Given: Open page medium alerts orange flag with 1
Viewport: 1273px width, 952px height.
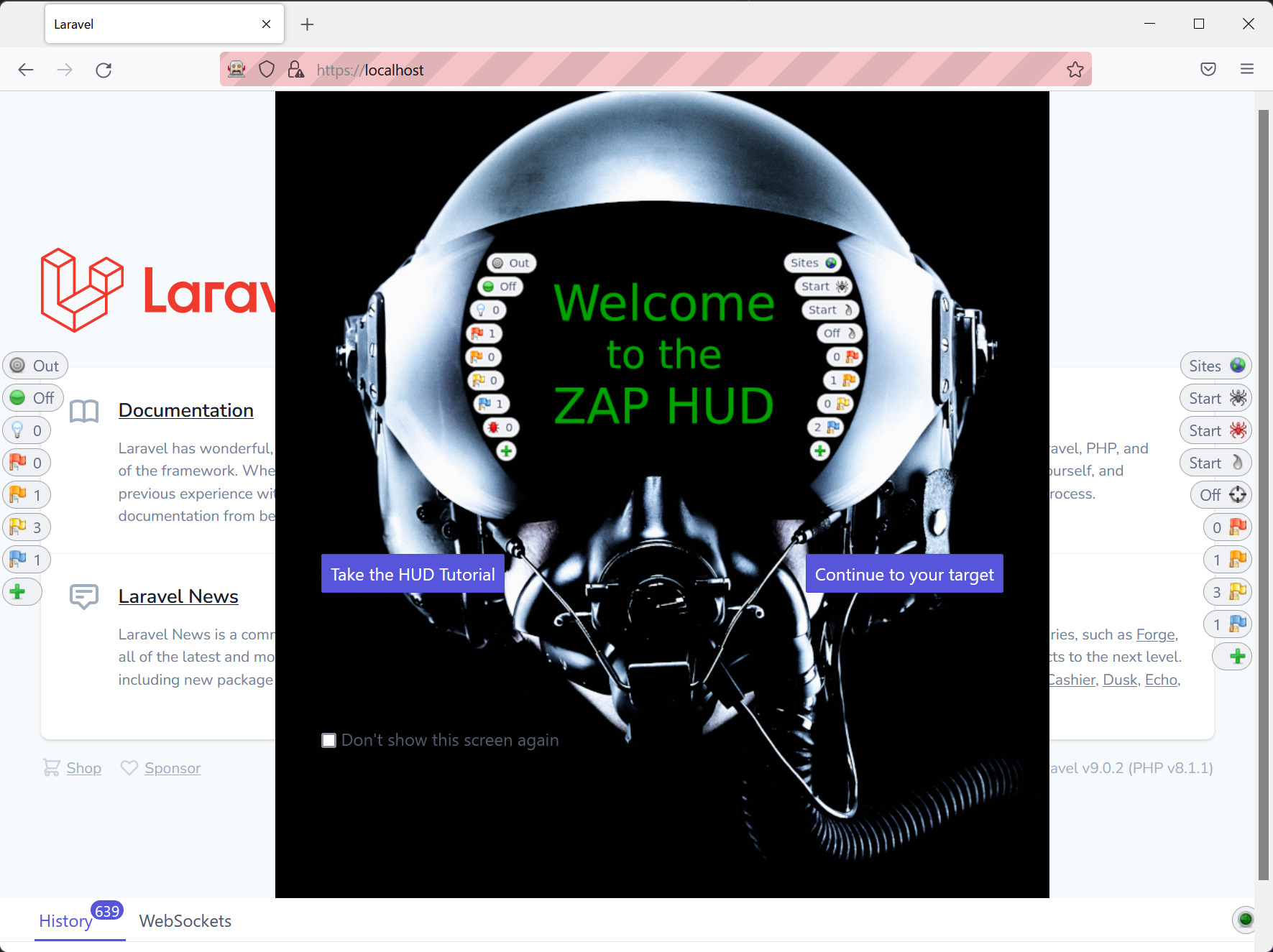Looking at the screenshot, I should [x=27, y=495].
